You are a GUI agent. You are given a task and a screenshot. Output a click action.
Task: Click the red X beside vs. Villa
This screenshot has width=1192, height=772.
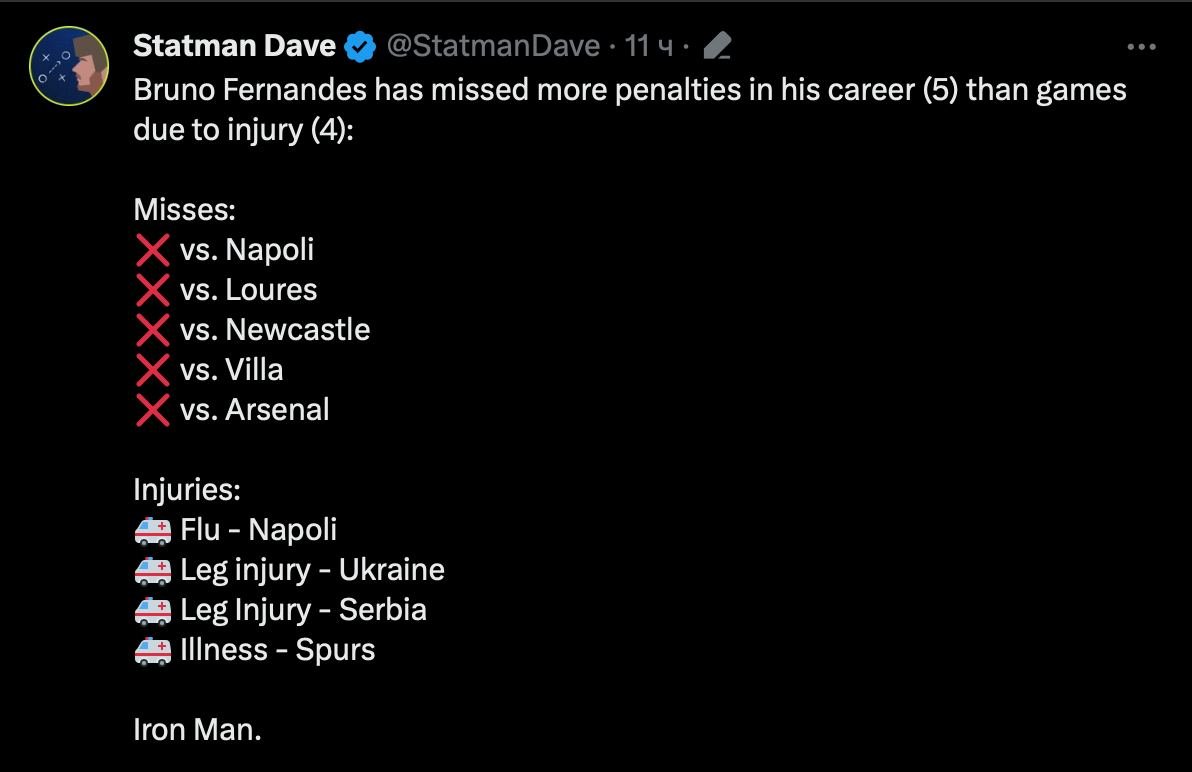tap(152, 370)
